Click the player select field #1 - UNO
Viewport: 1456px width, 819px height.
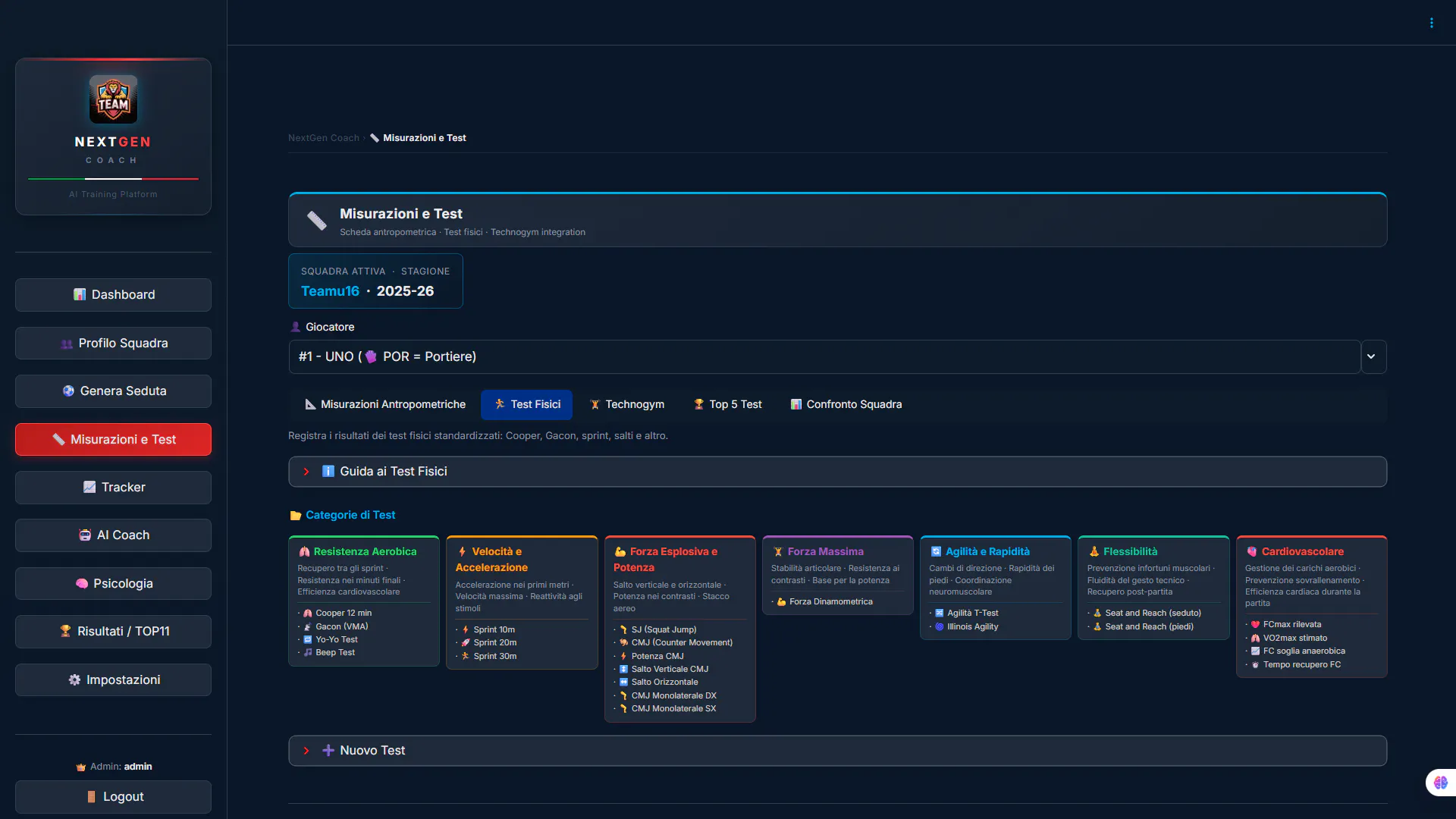coord(824,357)
